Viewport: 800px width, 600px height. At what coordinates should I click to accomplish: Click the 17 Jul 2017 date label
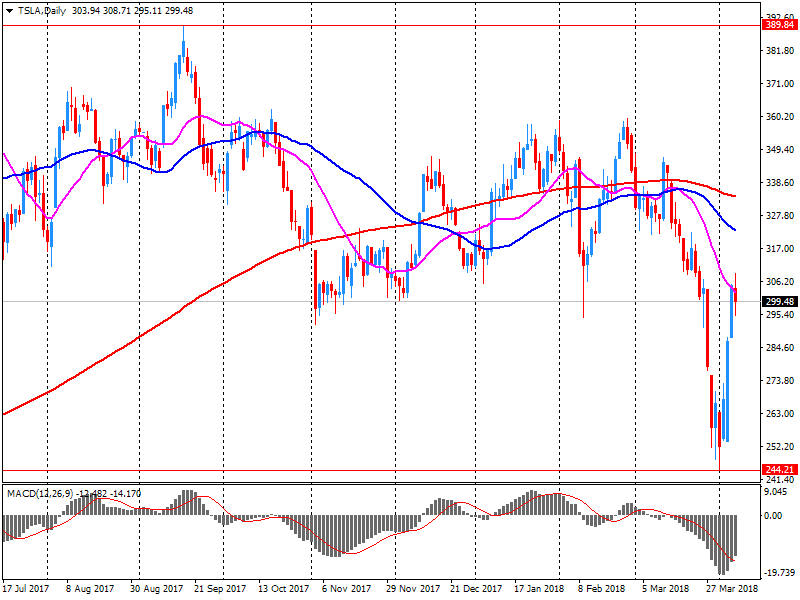[26, 589]
